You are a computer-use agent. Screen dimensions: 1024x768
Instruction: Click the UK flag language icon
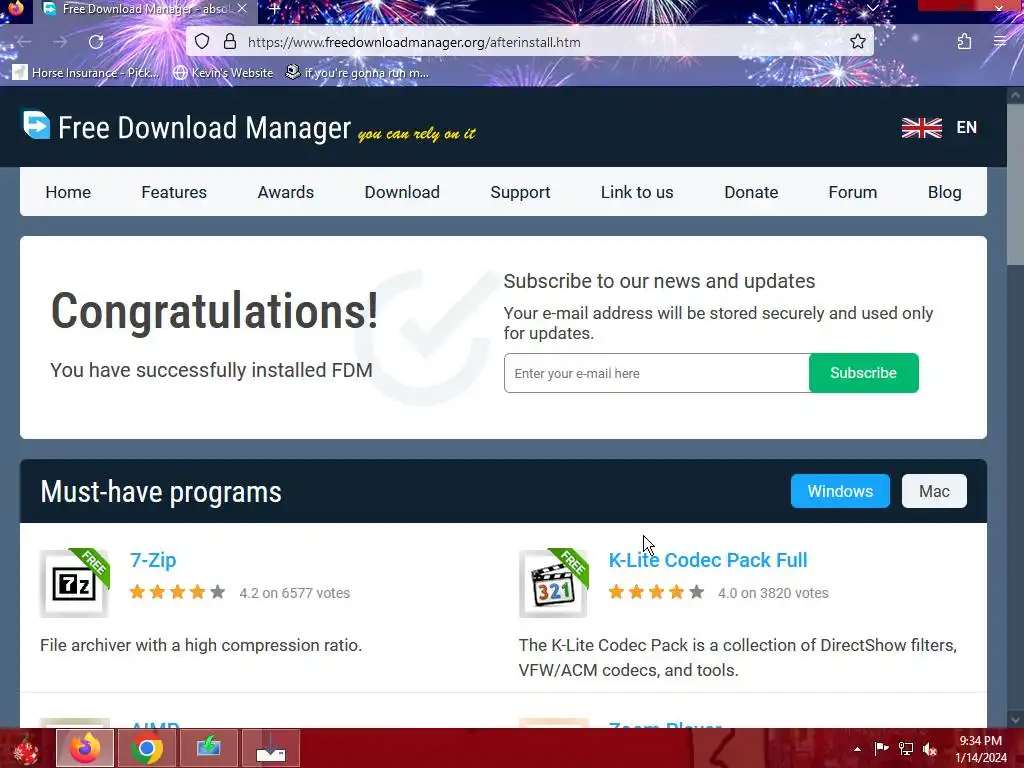[x=921, y=127]
